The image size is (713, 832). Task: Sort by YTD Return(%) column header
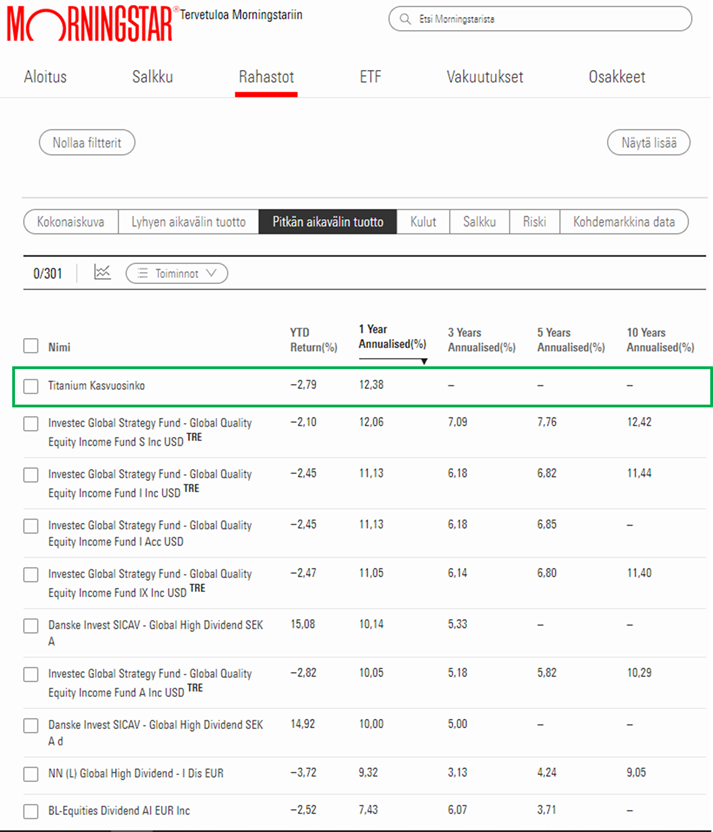(314, 340)
